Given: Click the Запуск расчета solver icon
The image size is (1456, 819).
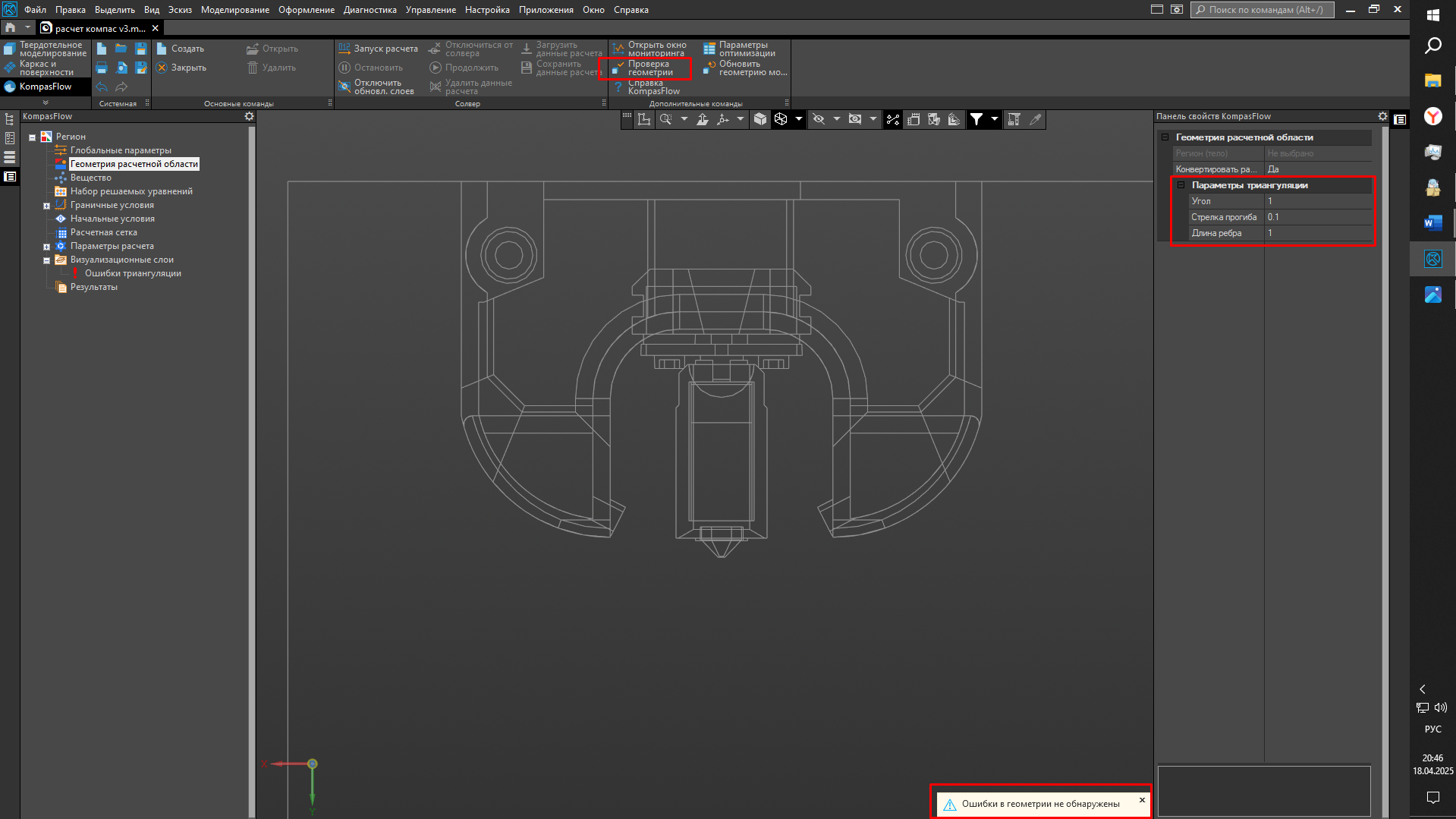Looking at the screenshot, I should click(345, 49).
